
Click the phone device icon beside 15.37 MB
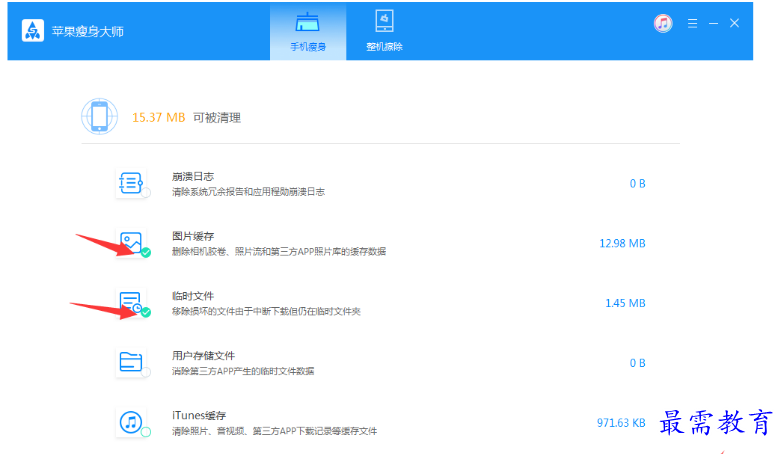point(100,117)
